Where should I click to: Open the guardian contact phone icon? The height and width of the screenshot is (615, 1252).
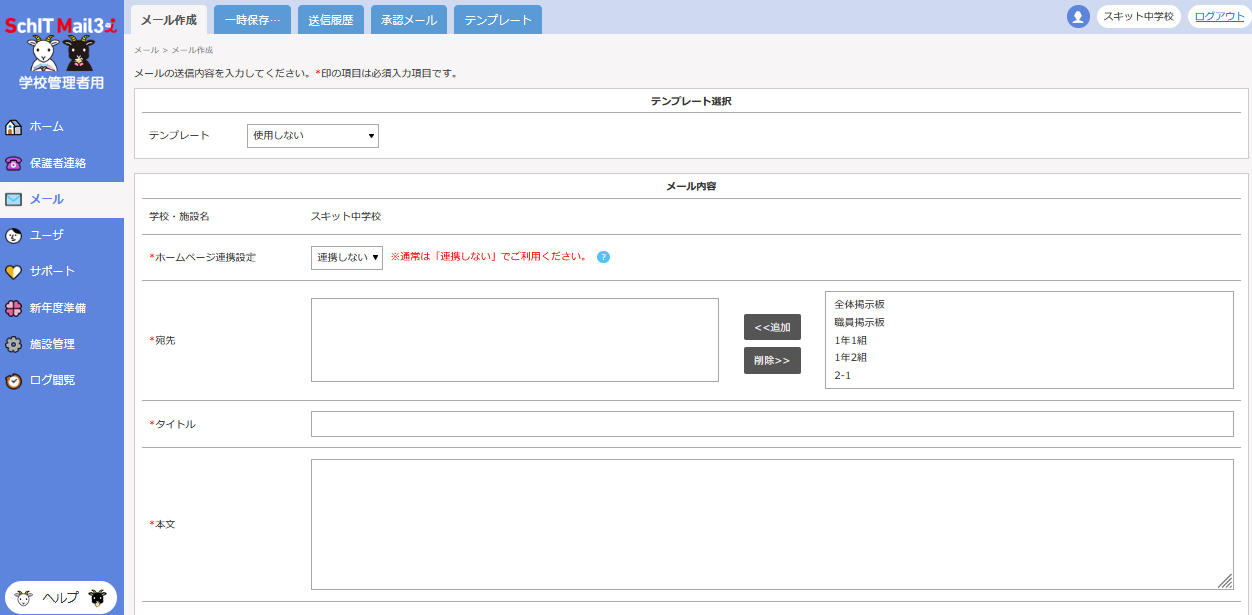(x=14, y=163)
